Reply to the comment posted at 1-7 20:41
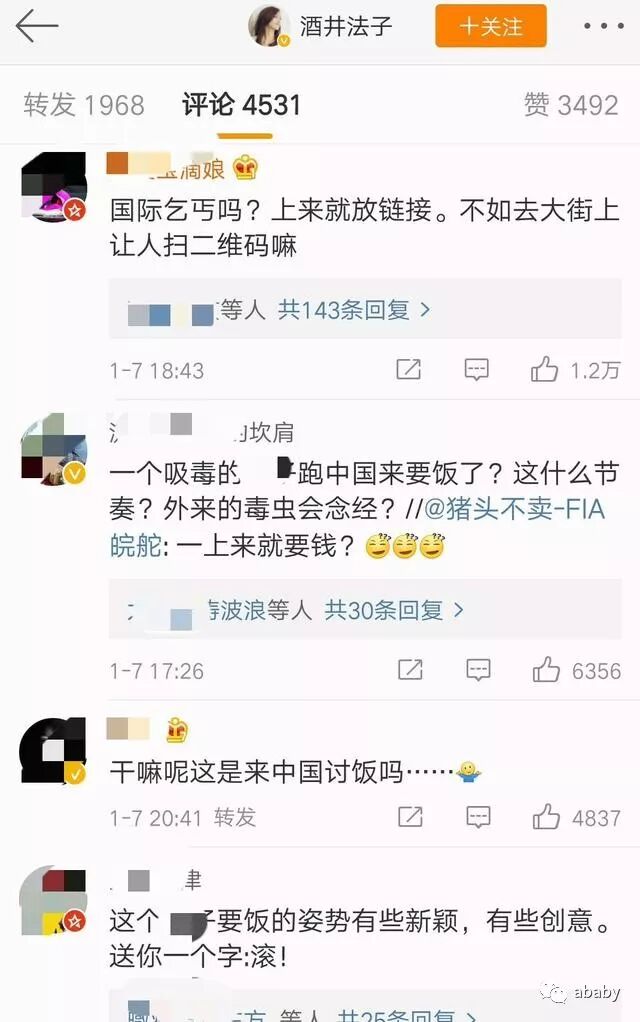 pos(478,817)
